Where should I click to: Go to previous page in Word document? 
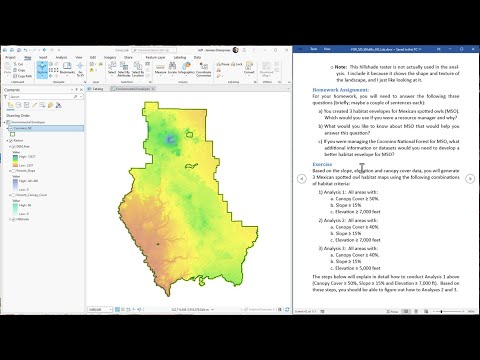click(x=302, y=179)
